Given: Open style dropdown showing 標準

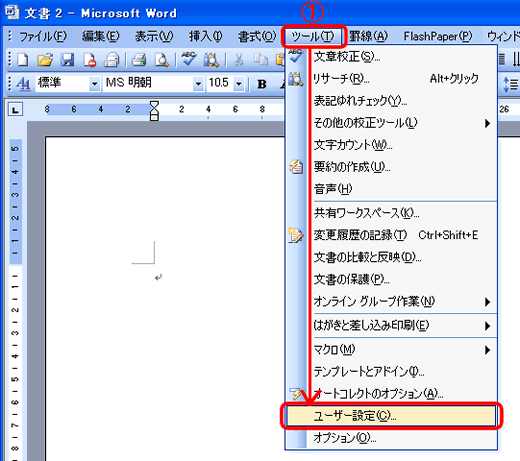Looking at the screenshot, I should tap(94, 84).
